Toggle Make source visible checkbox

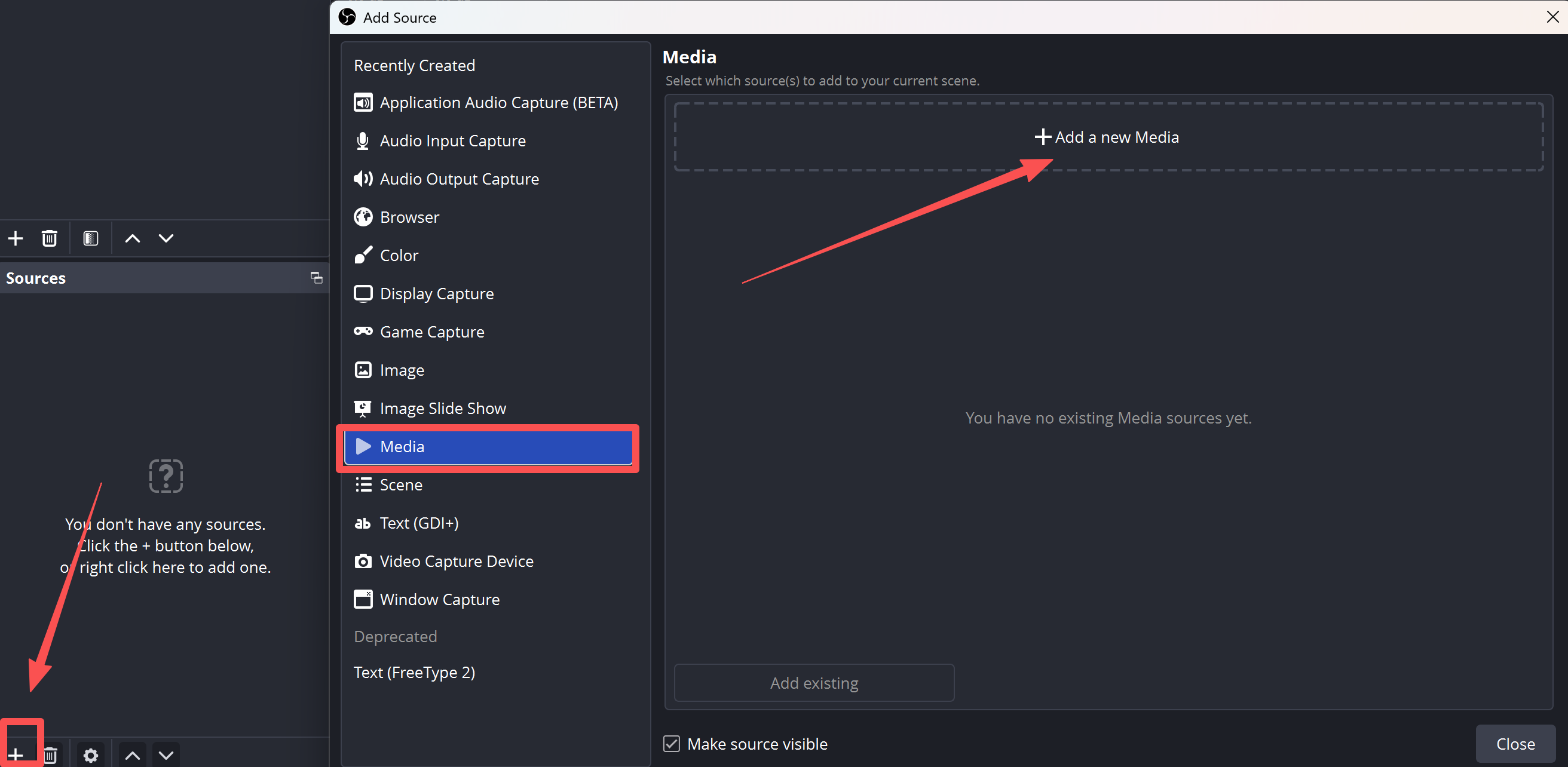coord(672,744)
